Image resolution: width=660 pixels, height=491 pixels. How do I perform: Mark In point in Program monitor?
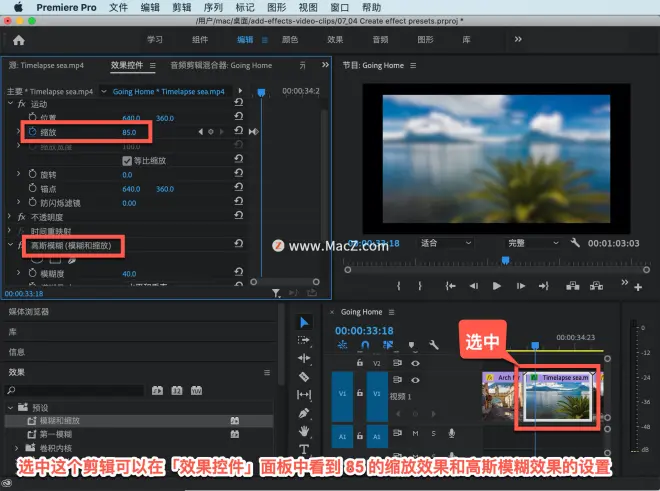pos(398,286)
